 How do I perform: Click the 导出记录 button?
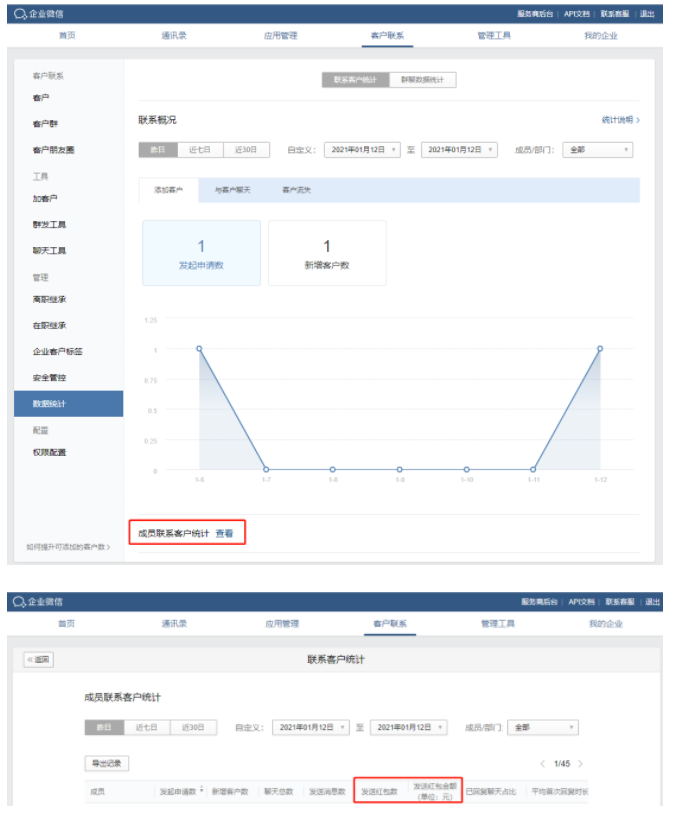107,764
